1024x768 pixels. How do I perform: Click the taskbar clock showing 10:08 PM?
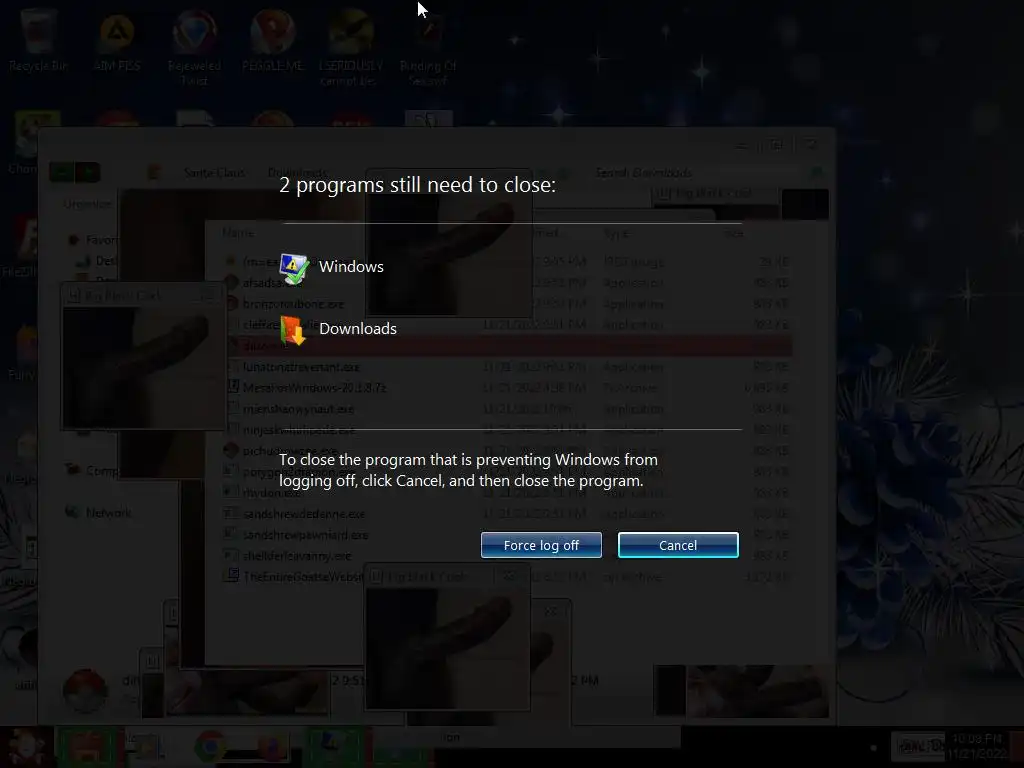[x=977, y=746]
